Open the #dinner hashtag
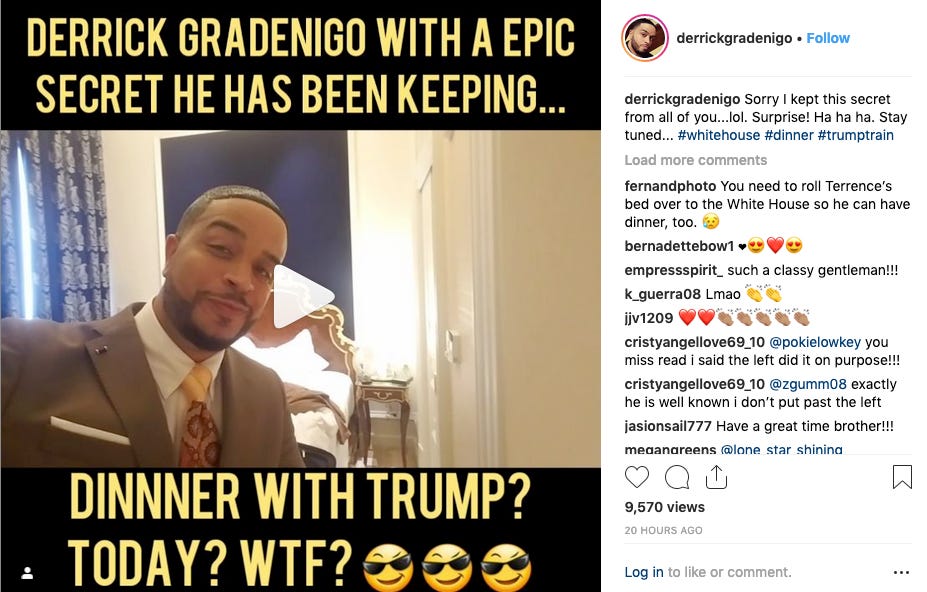 (x=789, y=135)
